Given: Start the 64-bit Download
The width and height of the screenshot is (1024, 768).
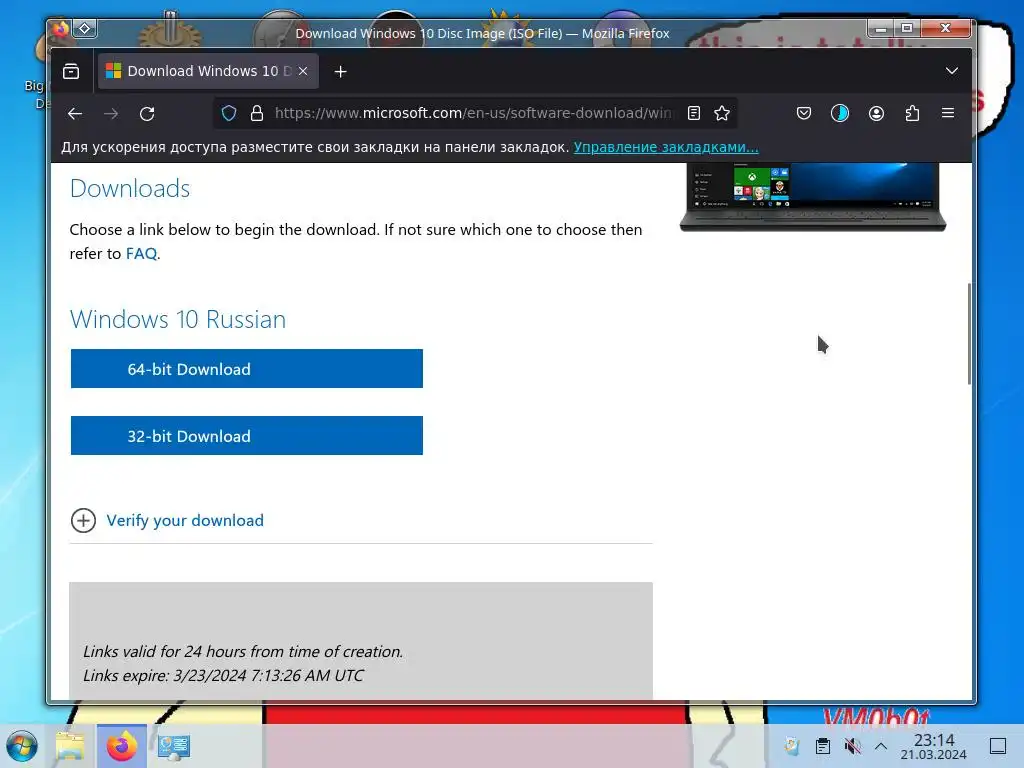Looking at the screenshot, I should pyautogui.click(x=247, y=369).
